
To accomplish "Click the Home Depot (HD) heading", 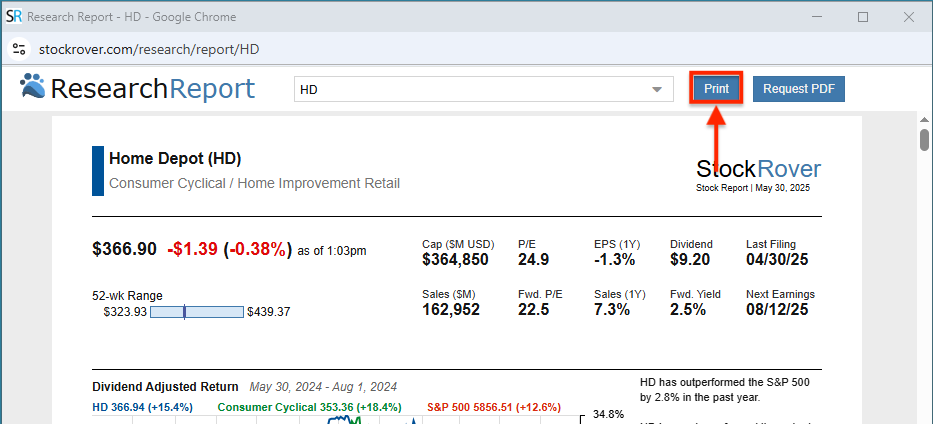I will click(175, 159).
